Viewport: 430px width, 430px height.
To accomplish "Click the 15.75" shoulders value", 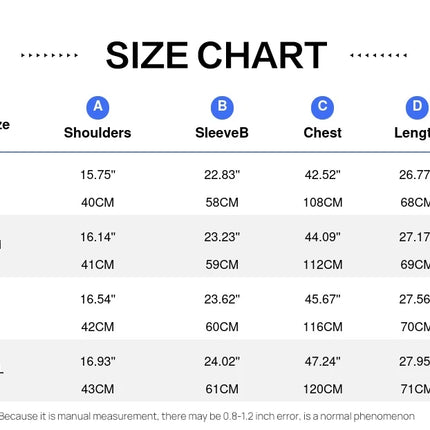I will [x=98, y=175].
